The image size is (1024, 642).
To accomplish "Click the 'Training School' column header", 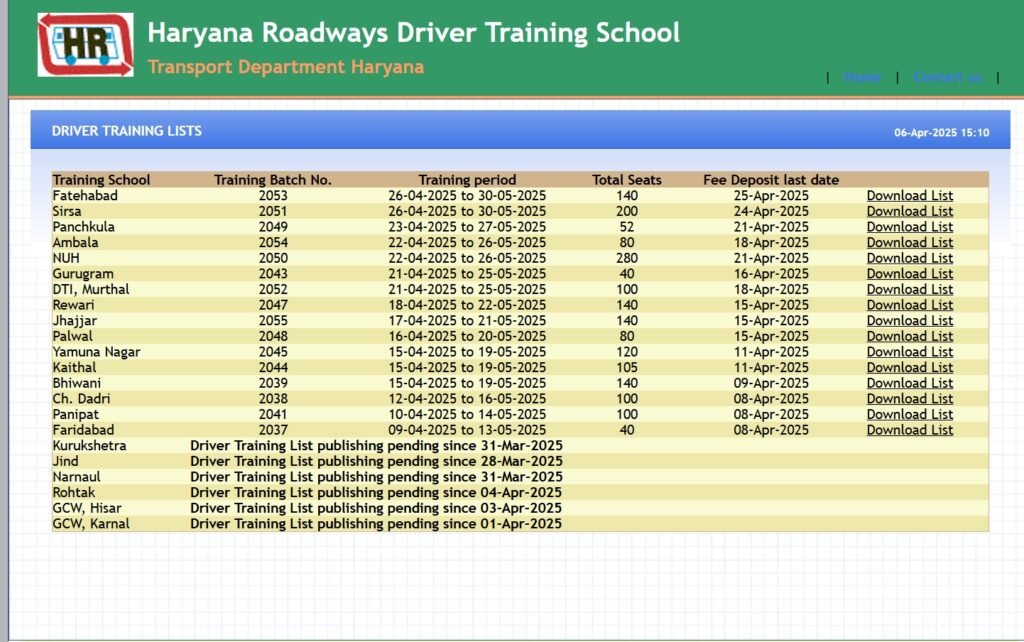I will (x=101, y=180).
